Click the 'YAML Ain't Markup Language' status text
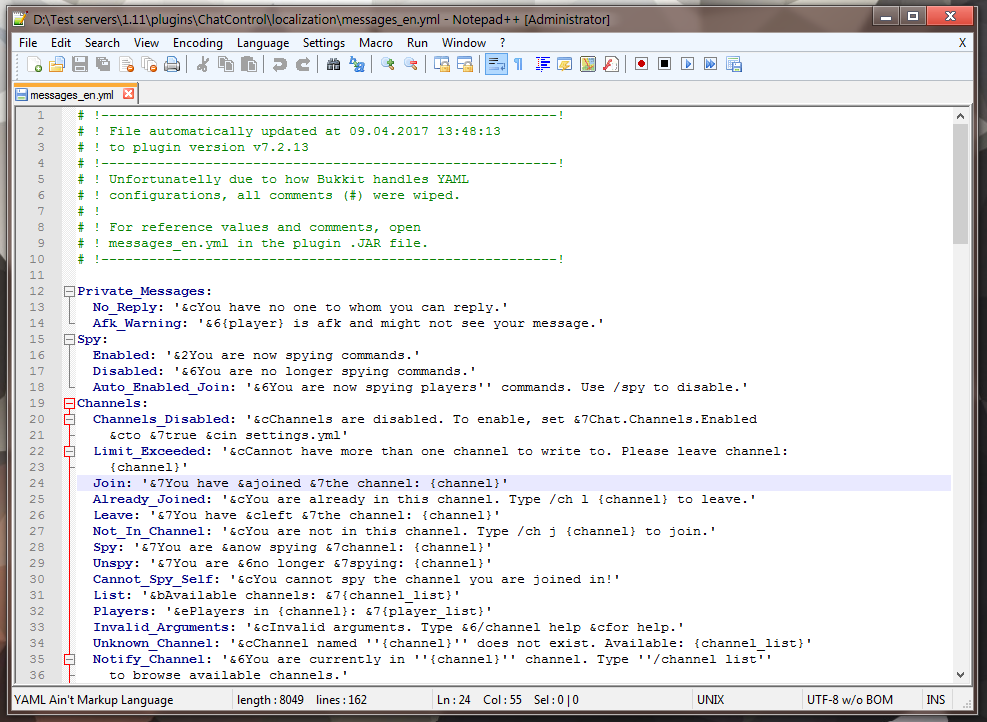 pos(93,700)
